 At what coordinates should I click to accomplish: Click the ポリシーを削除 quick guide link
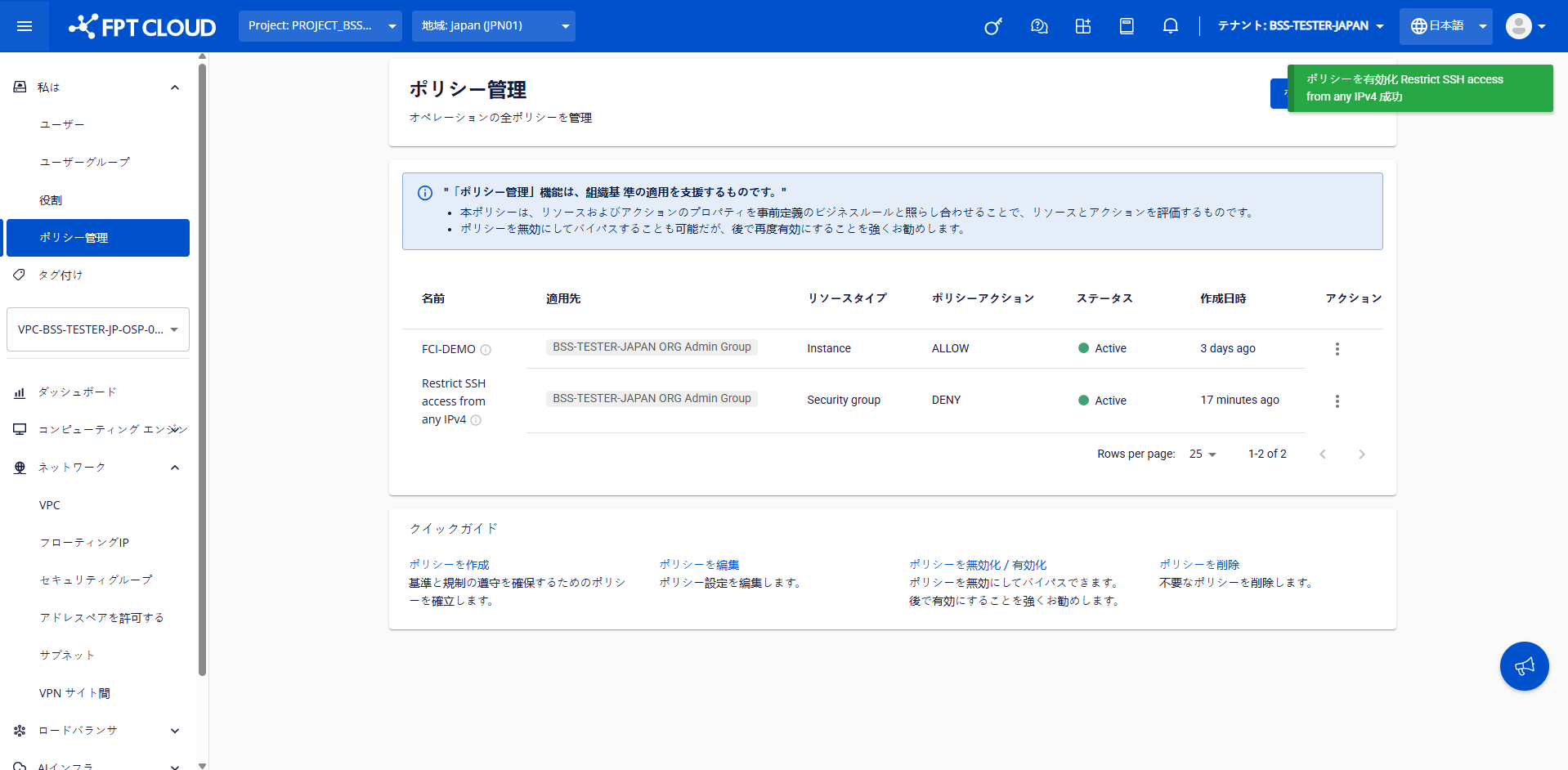click(x=1199, y=565)
